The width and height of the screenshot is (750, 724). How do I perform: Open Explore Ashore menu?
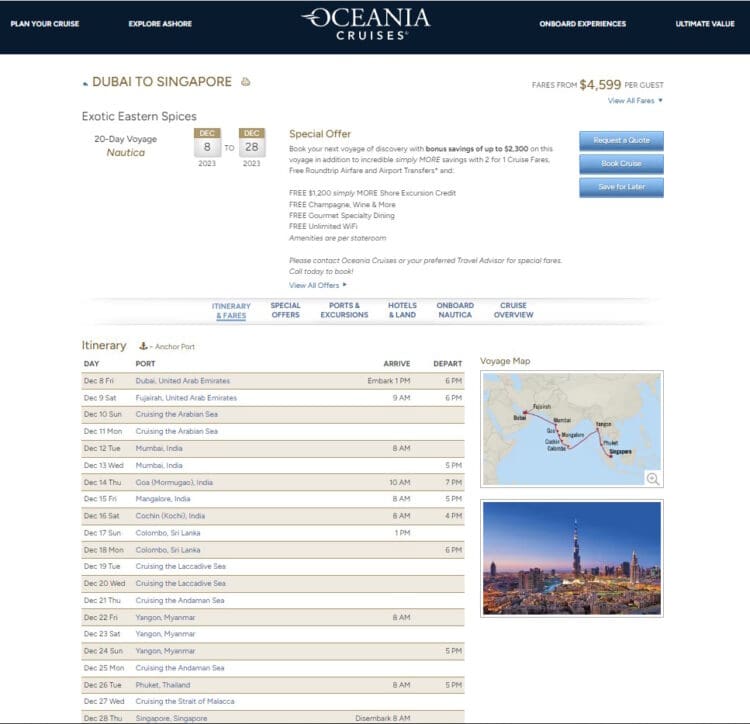pos(160,23)
